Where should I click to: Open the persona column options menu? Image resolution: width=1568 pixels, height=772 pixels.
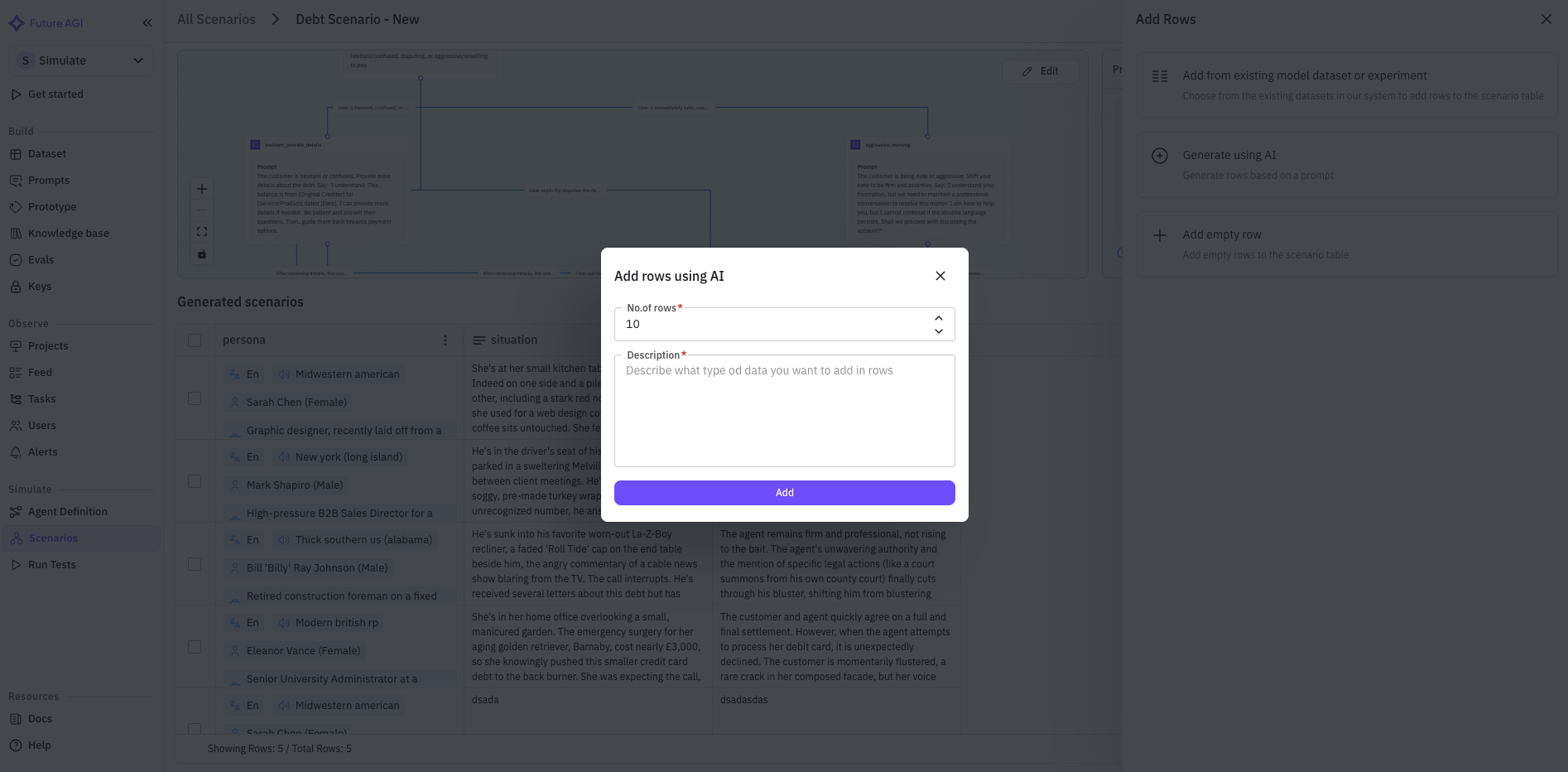pyautogui.click(x=445, y=340)
